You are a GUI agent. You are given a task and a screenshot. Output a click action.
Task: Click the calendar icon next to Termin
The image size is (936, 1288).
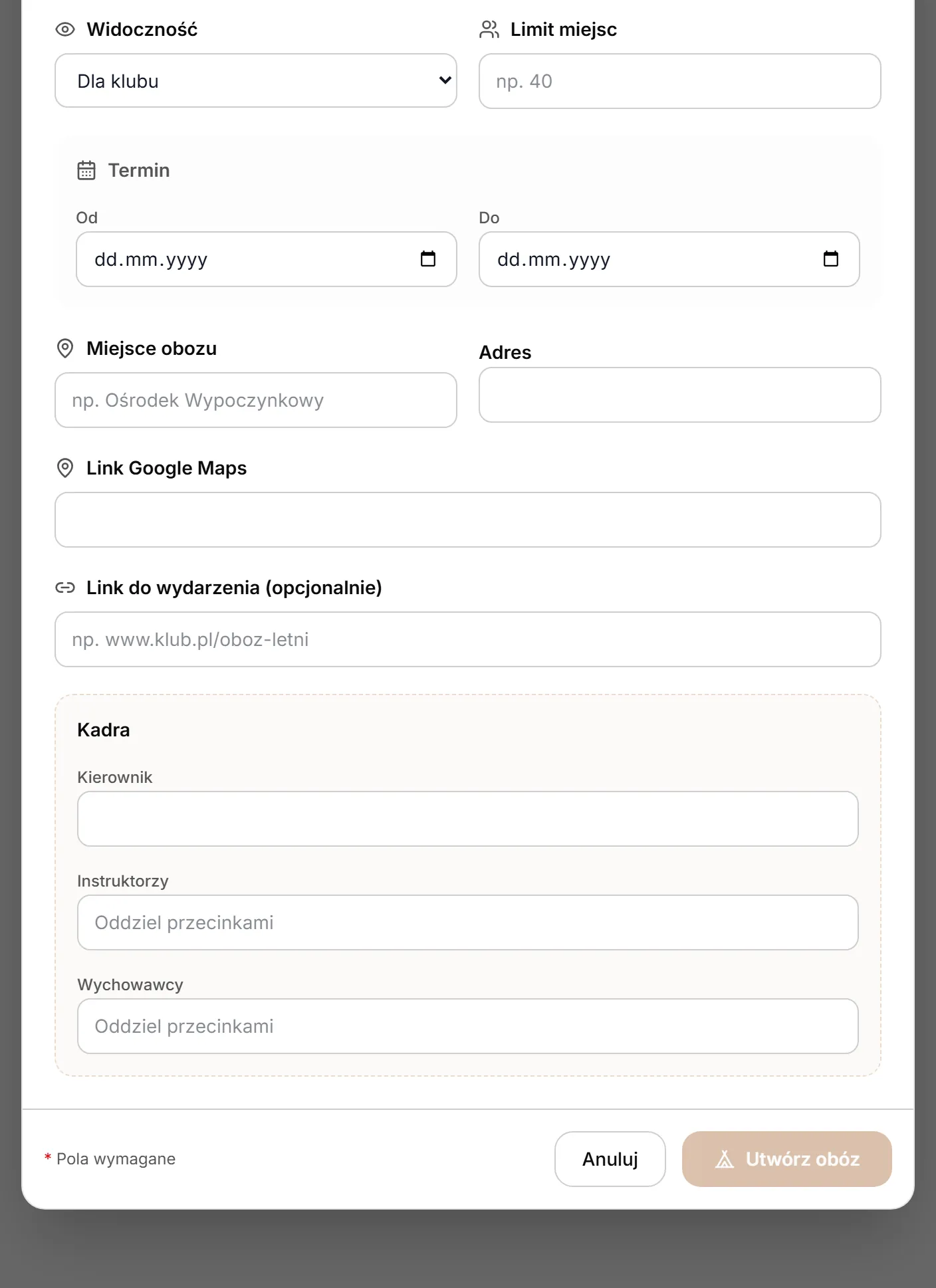point(86,170)
